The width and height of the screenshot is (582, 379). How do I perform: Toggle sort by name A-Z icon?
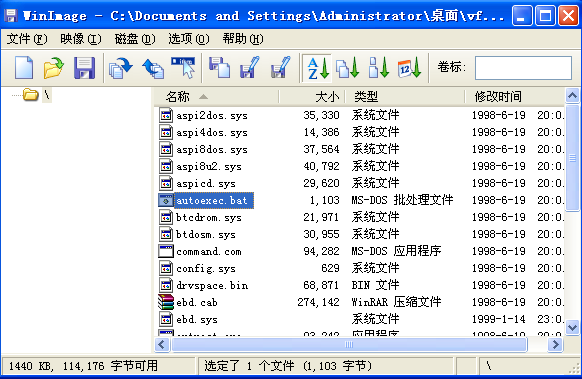[318, 68]
